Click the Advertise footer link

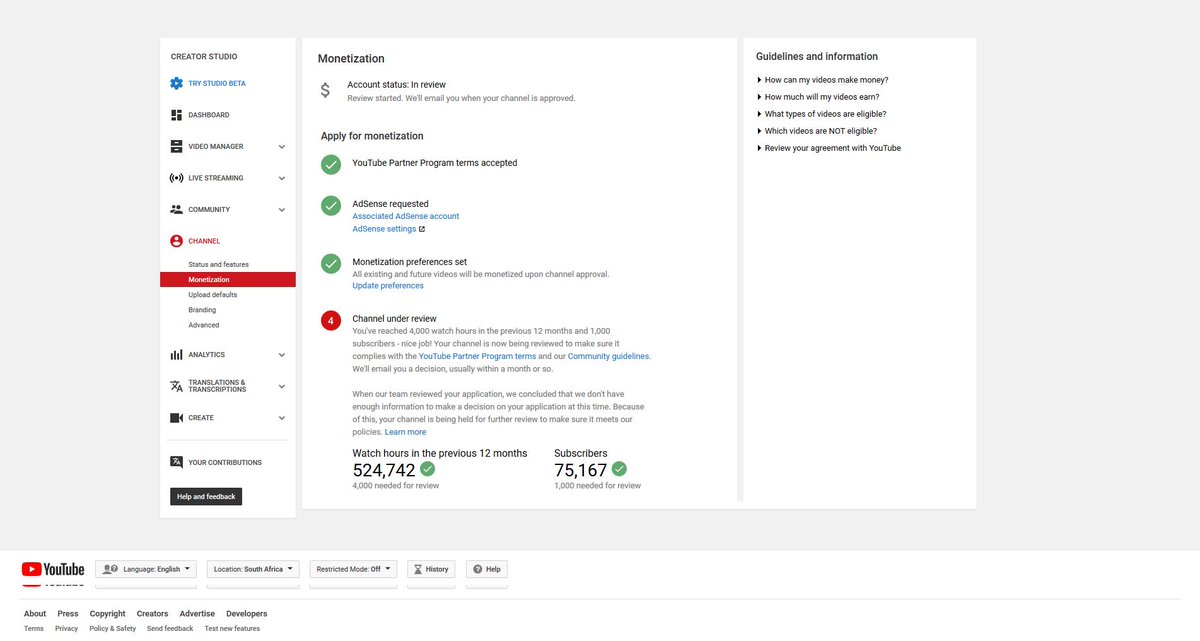tap(197, 614)
